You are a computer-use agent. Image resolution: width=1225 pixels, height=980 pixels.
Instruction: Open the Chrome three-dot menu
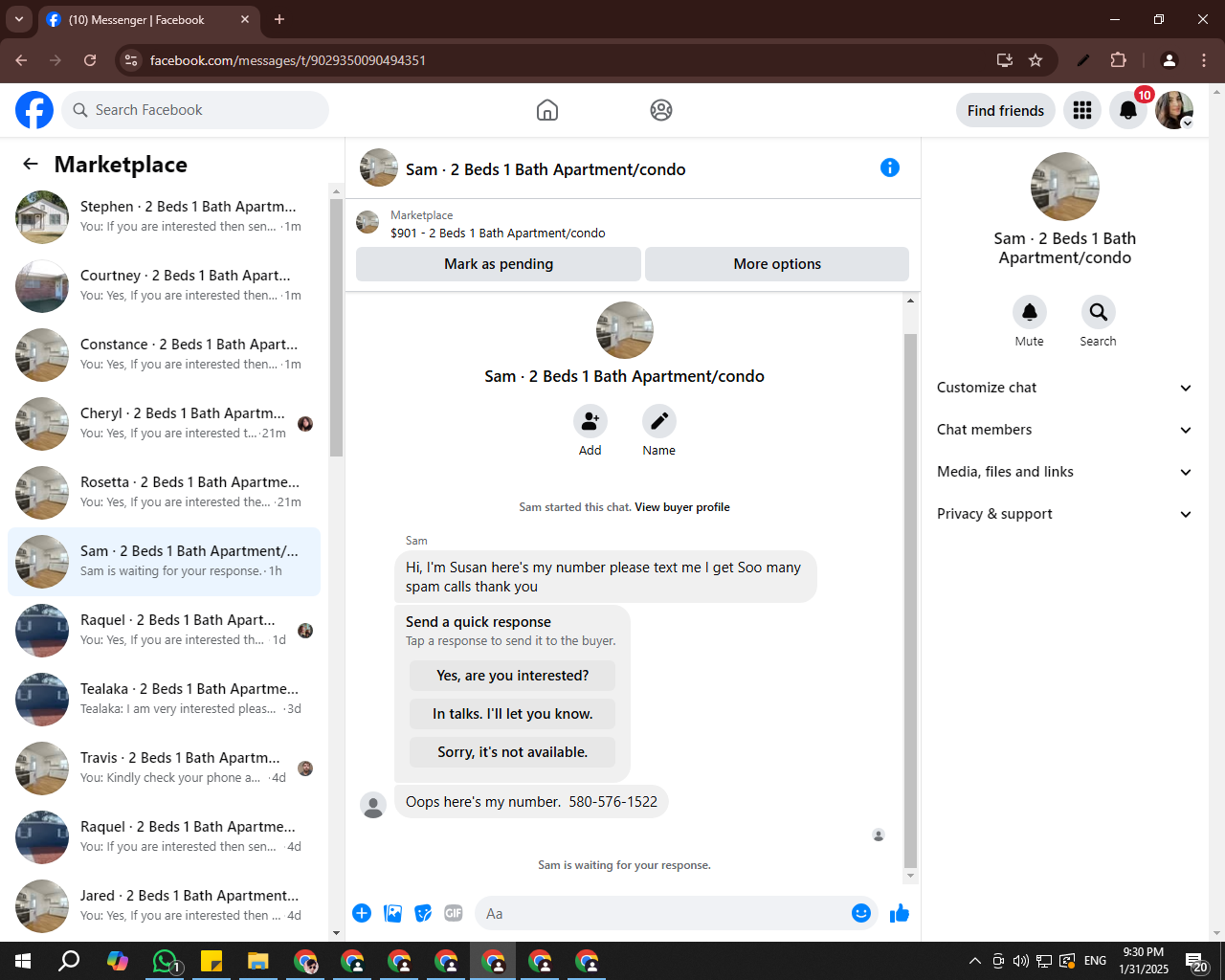(x=1204, y=60)
